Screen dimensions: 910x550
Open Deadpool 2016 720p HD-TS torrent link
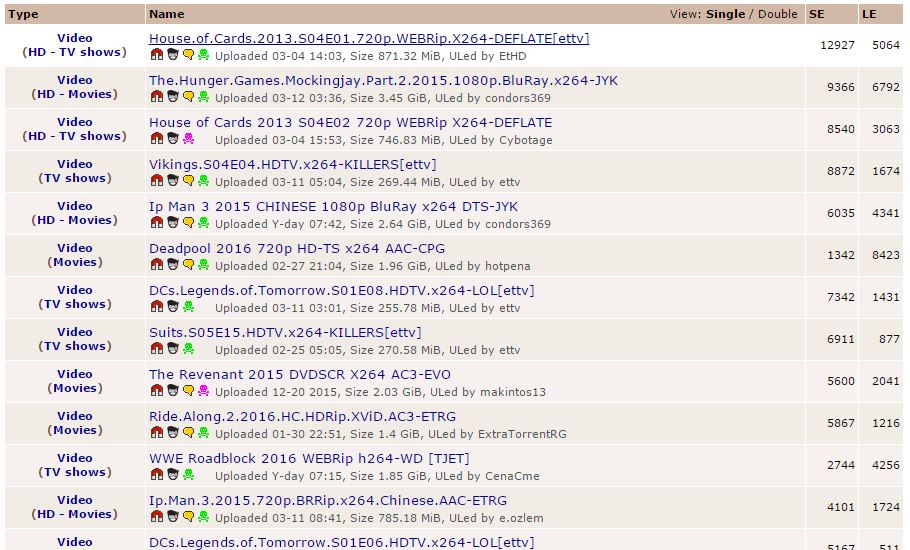click(x=297, y=248)
